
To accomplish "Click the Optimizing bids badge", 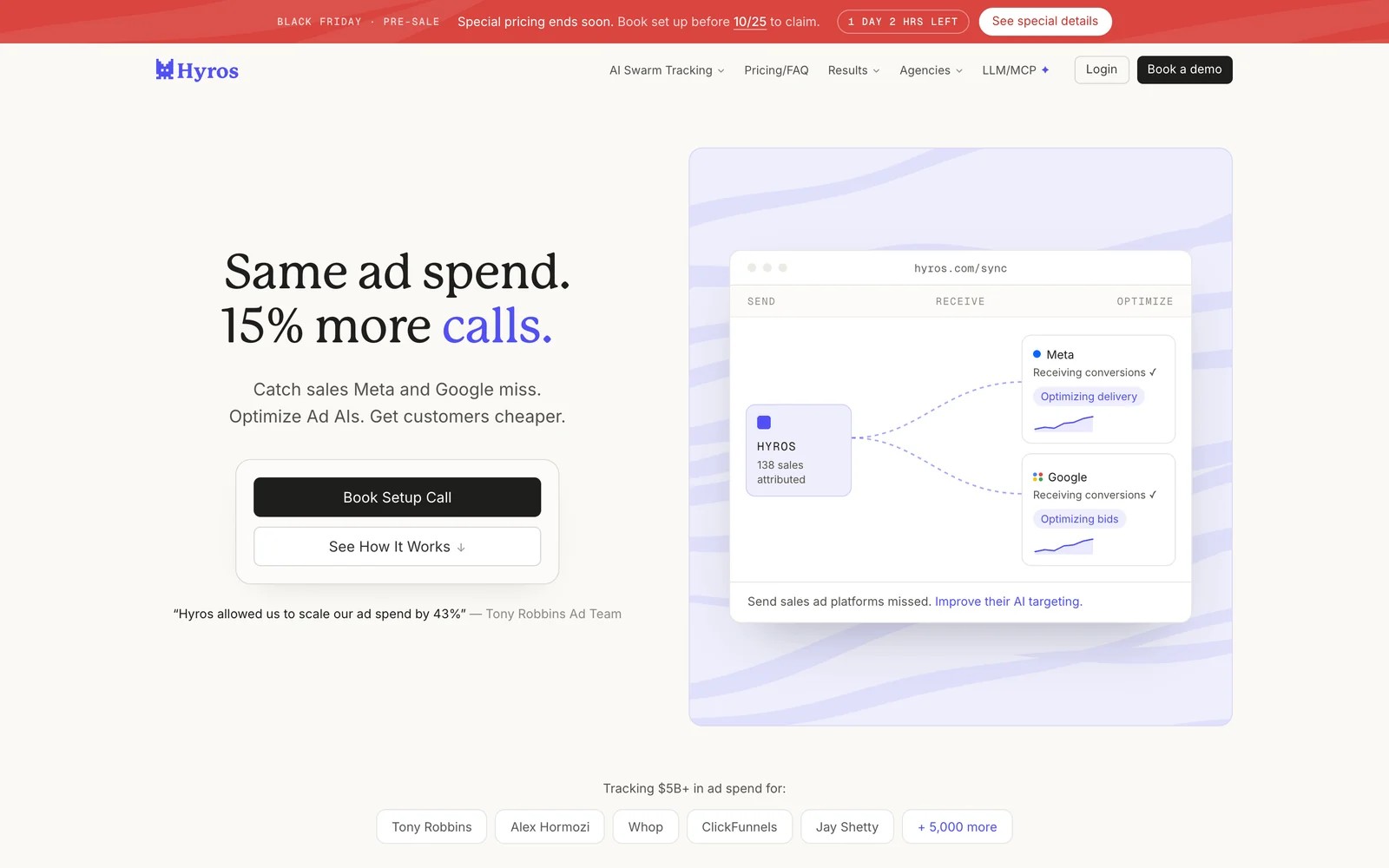I will click(1079, 519).
